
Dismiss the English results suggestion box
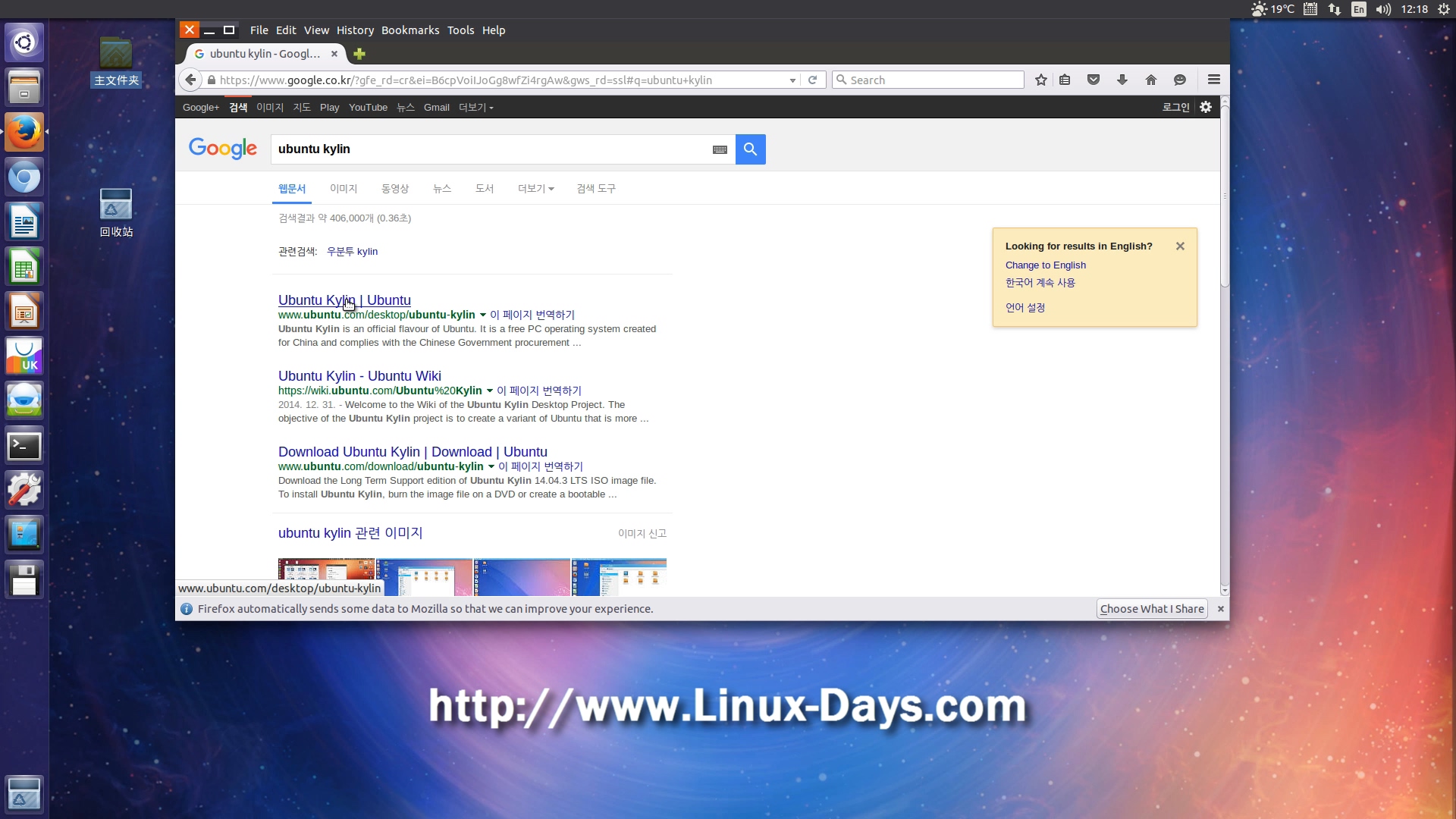coord(1180,246)
